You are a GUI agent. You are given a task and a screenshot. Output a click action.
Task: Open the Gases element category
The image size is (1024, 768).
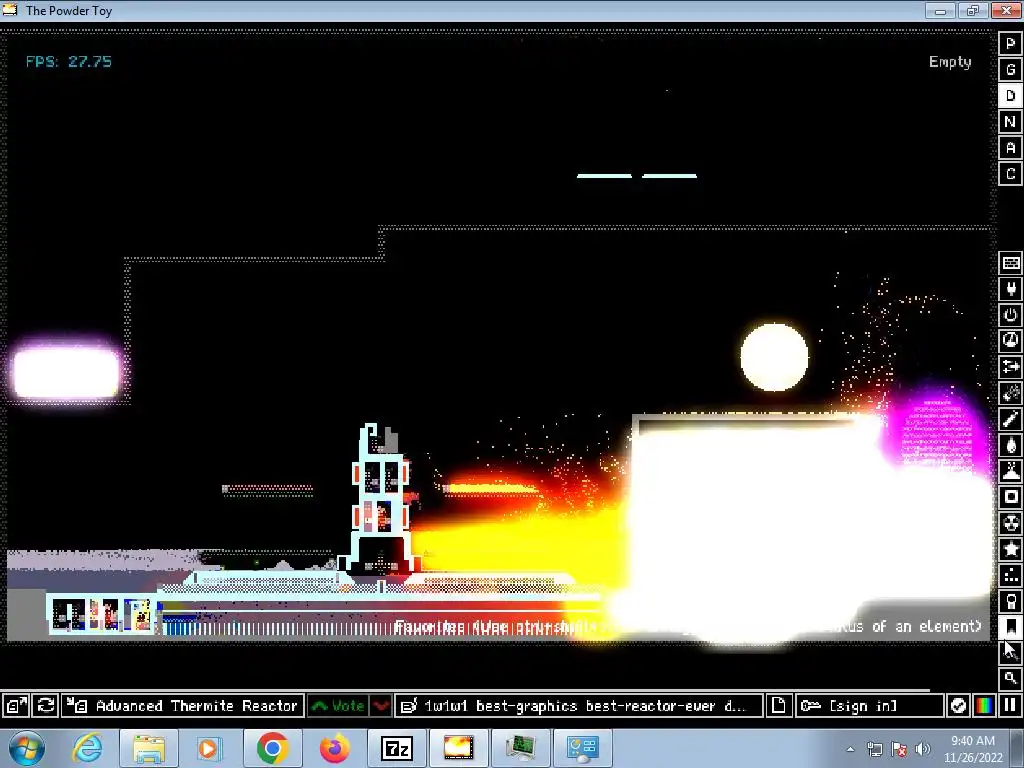click(1011, 419)
